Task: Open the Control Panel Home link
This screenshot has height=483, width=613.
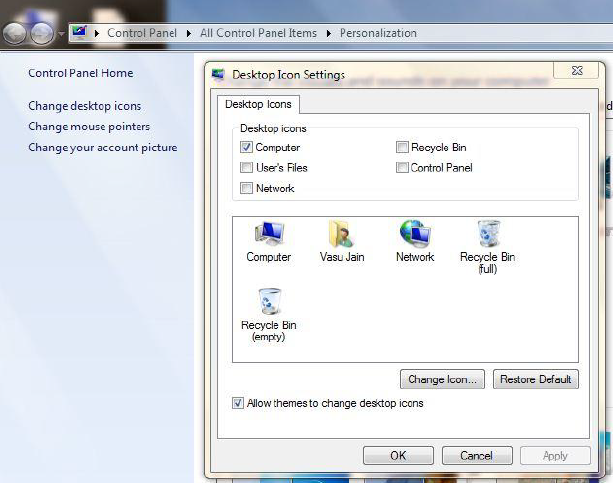Action: 81,73
